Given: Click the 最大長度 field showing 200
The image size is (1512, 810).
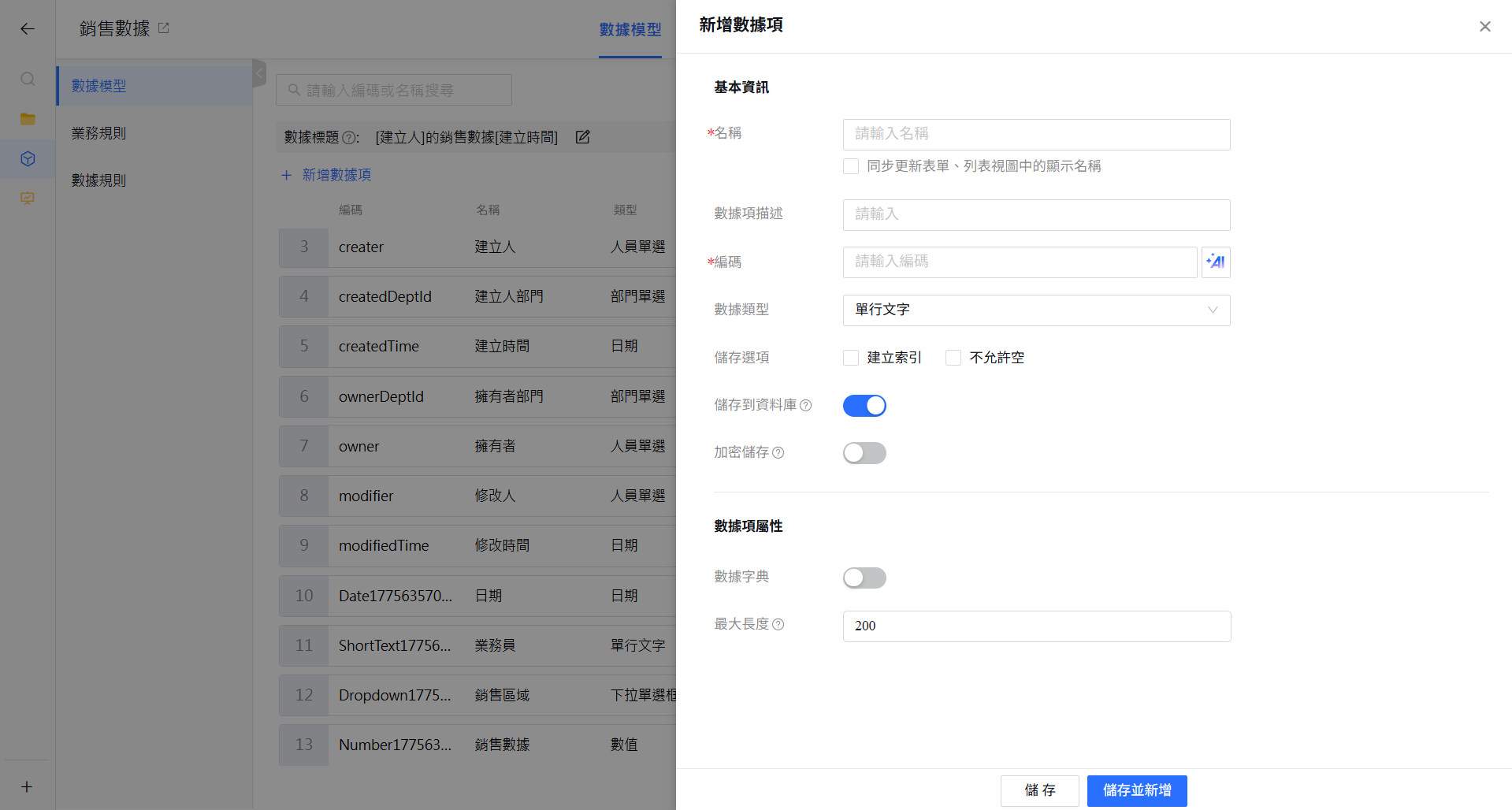Looking at the screenshot, I should [x=1036, y=626].
